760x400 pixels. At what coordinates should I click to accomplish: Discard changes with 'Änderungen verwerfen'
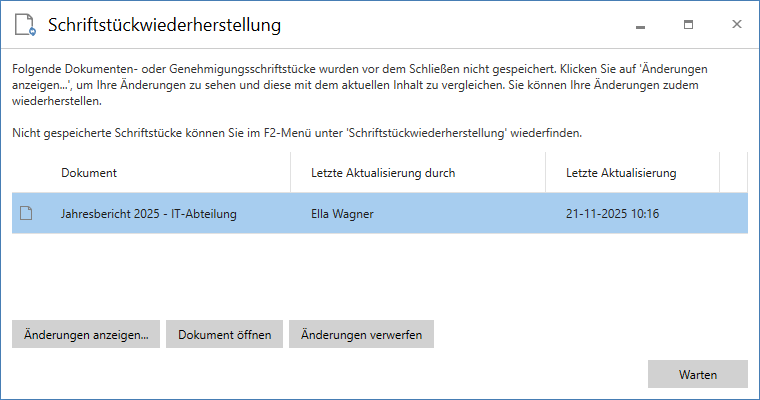pyautogui.click(x=362, y=334)
